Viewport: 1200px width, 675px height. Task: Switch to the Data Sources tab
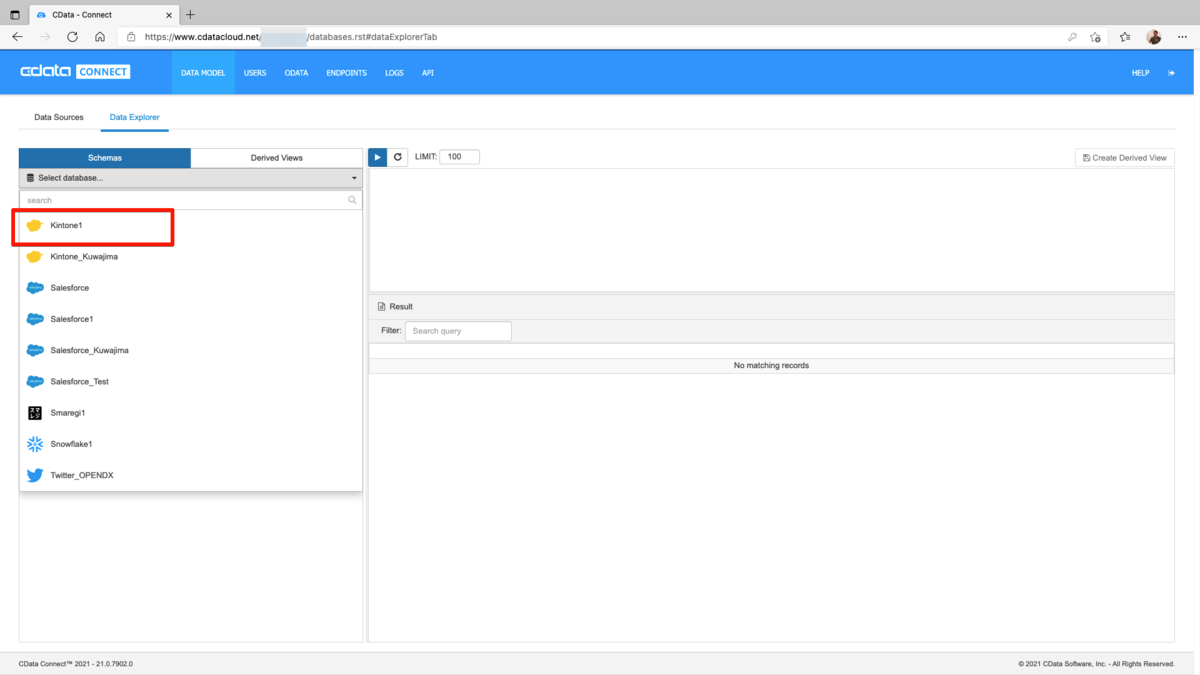click(x=59, y=117)
